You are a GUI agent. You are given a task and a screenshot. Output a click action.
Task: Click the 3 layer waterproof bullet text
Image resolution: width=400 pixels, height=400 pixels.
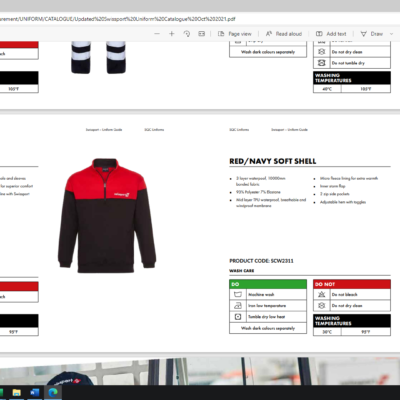[x=261, y=181]
